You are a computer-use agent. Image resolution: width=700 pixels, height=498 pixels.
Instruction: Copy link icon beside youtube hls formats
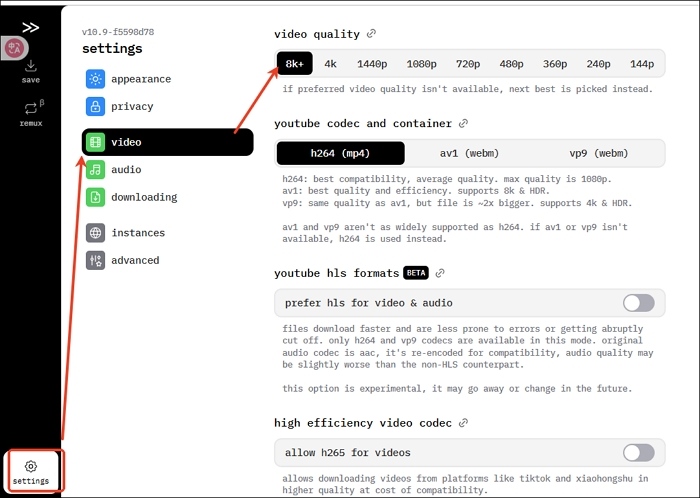[x=440, y=273]
